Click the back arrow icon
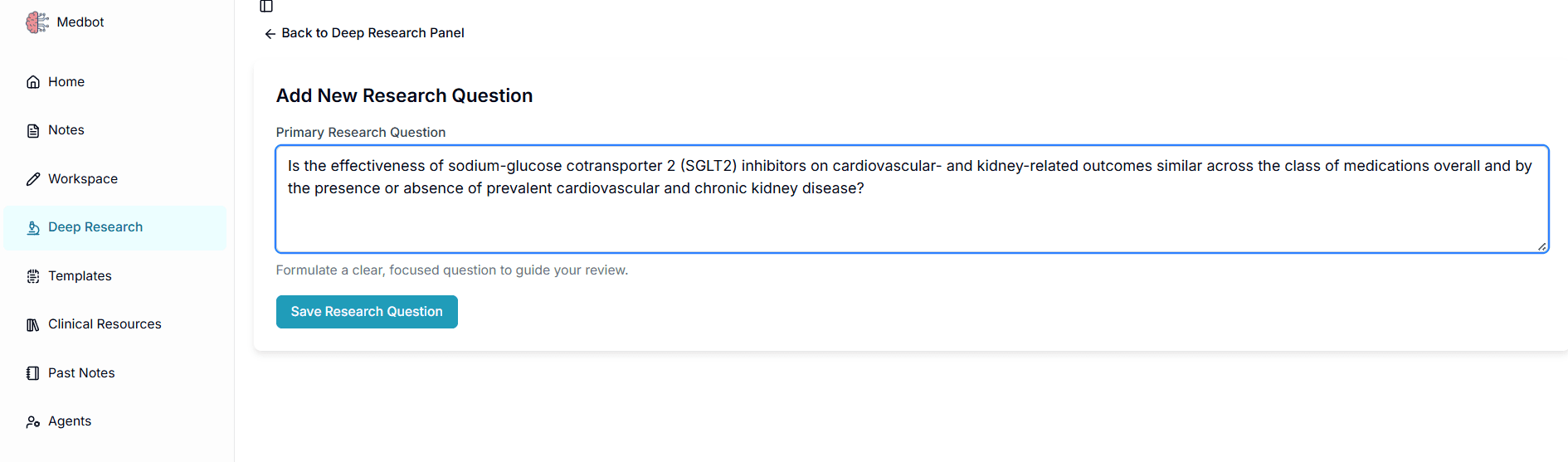1568x462 pixels. click(x=270, y=34)
